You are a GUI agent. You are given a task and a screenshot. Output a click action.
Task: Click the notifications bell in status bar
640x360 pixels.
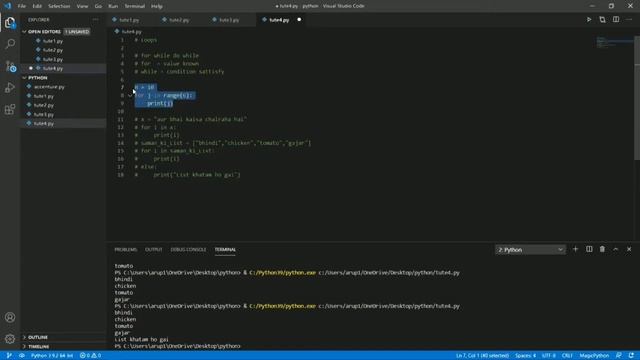click(631, 356)
